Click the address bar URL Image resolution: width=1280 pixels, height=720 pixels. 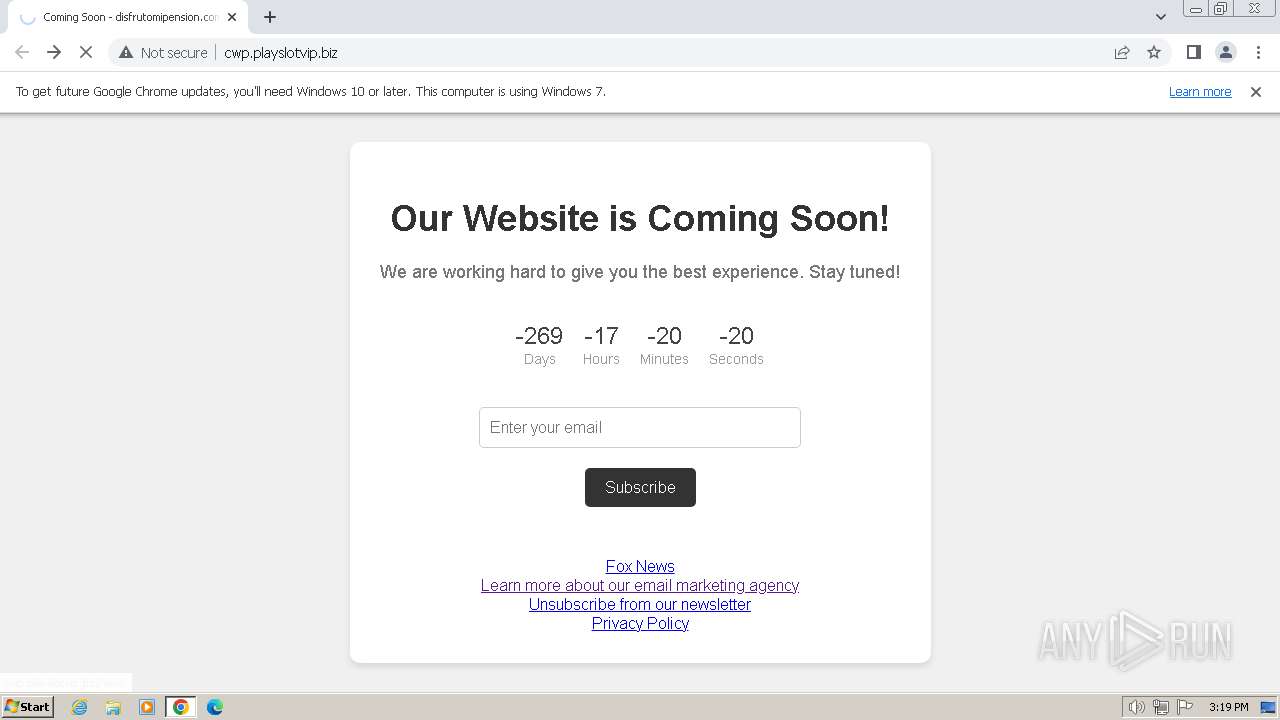point(281,53)
